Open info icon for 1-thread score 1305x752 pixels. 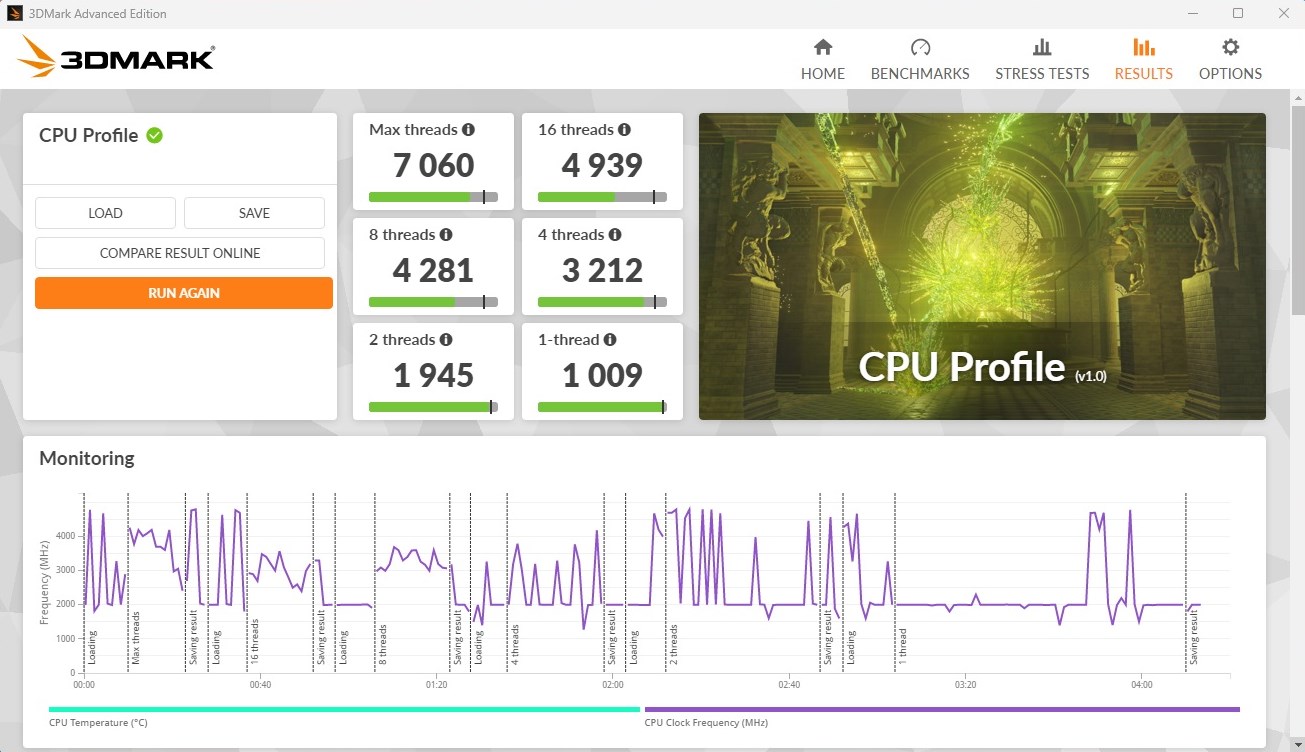(x=610, y=340)
